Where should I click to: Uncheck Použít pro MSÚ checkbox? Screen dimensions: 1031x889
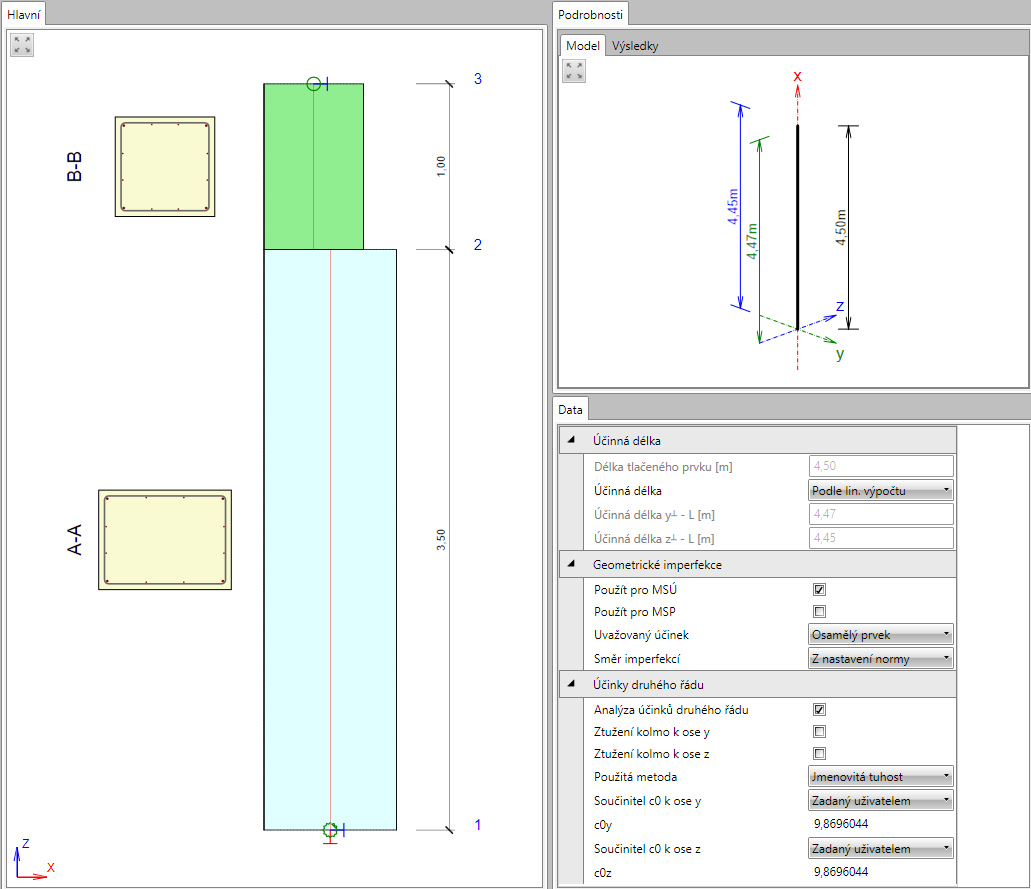pos(819,589)
